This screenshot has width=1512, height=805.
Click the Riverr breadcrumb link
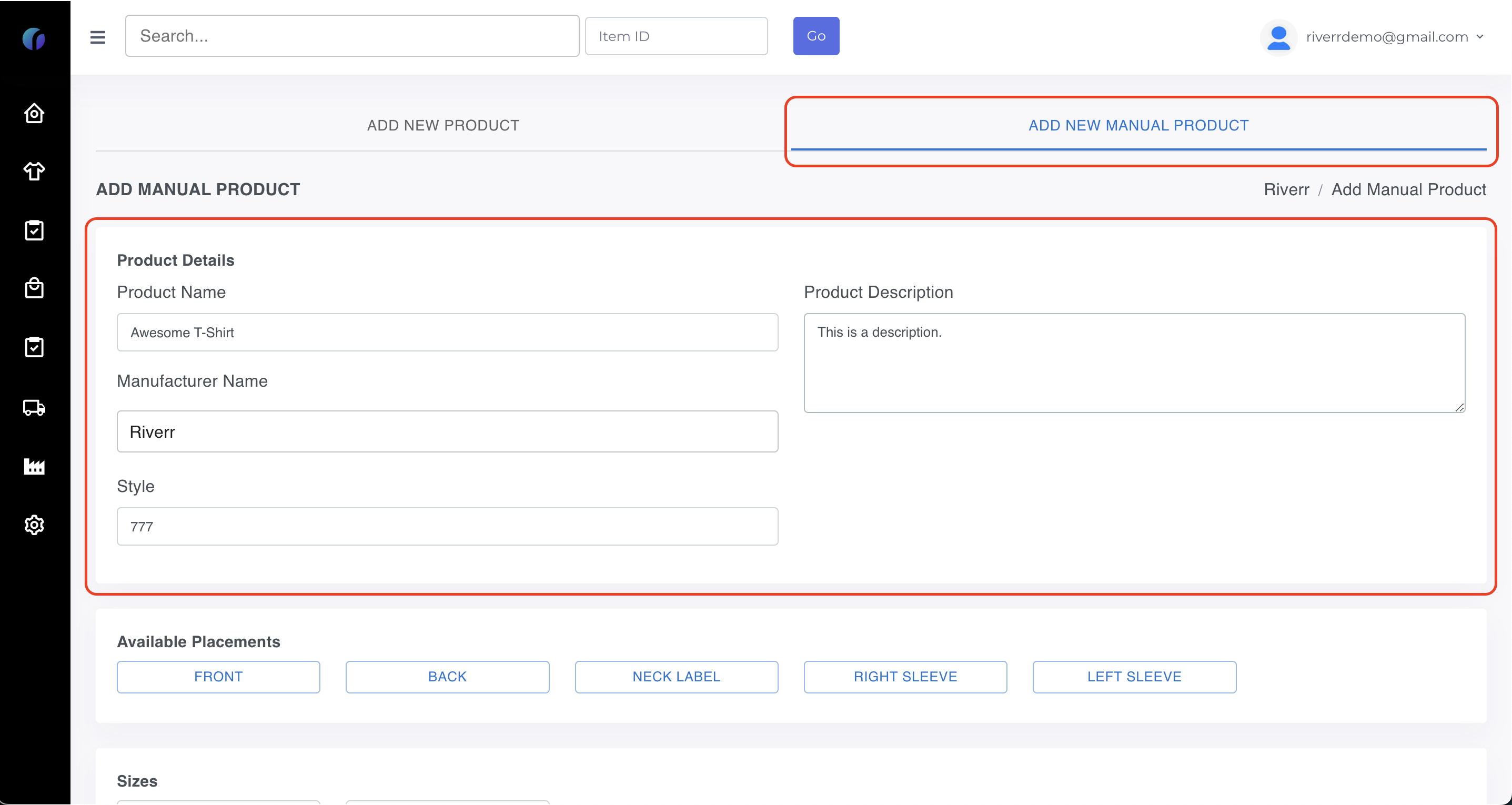(x=1286, y=189)
